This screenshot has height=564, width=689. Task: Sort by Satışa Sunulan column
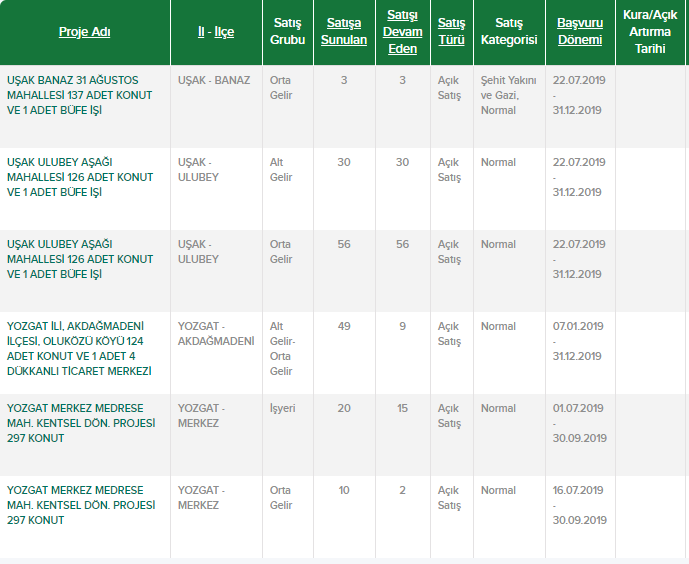click(343, 32)
